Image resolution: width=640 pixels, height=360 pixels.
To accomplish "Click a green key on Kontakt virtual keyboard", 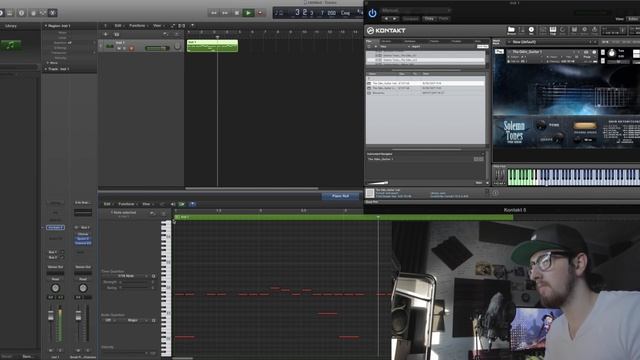I will (520, 177).
